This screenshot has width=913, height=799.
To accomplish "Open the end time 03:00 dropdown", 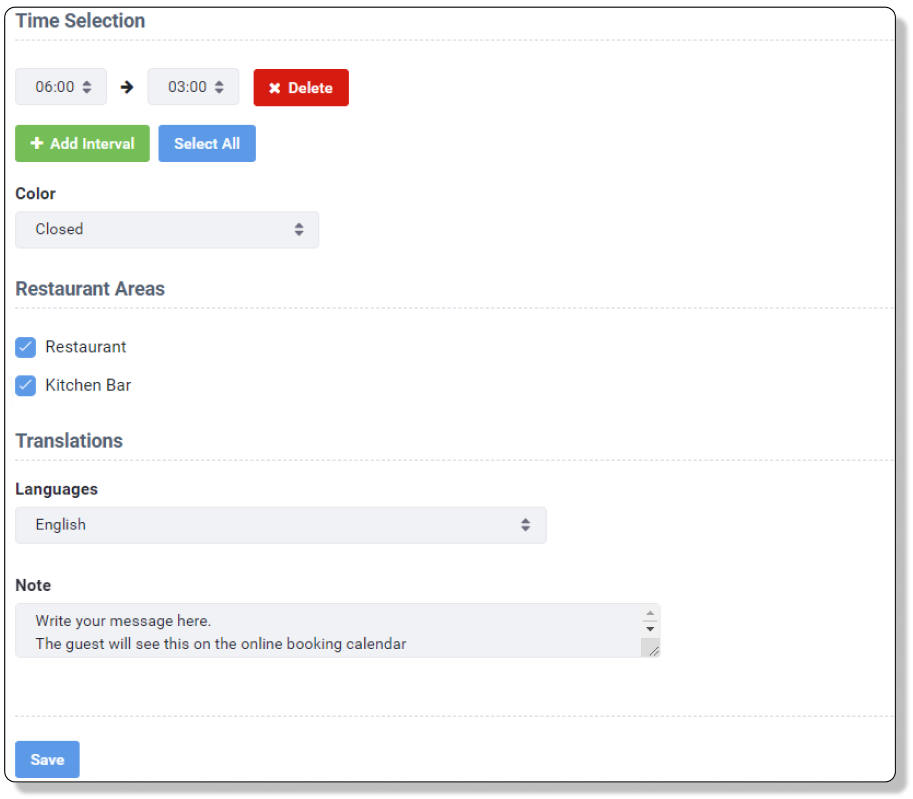I will pos(187,87).
